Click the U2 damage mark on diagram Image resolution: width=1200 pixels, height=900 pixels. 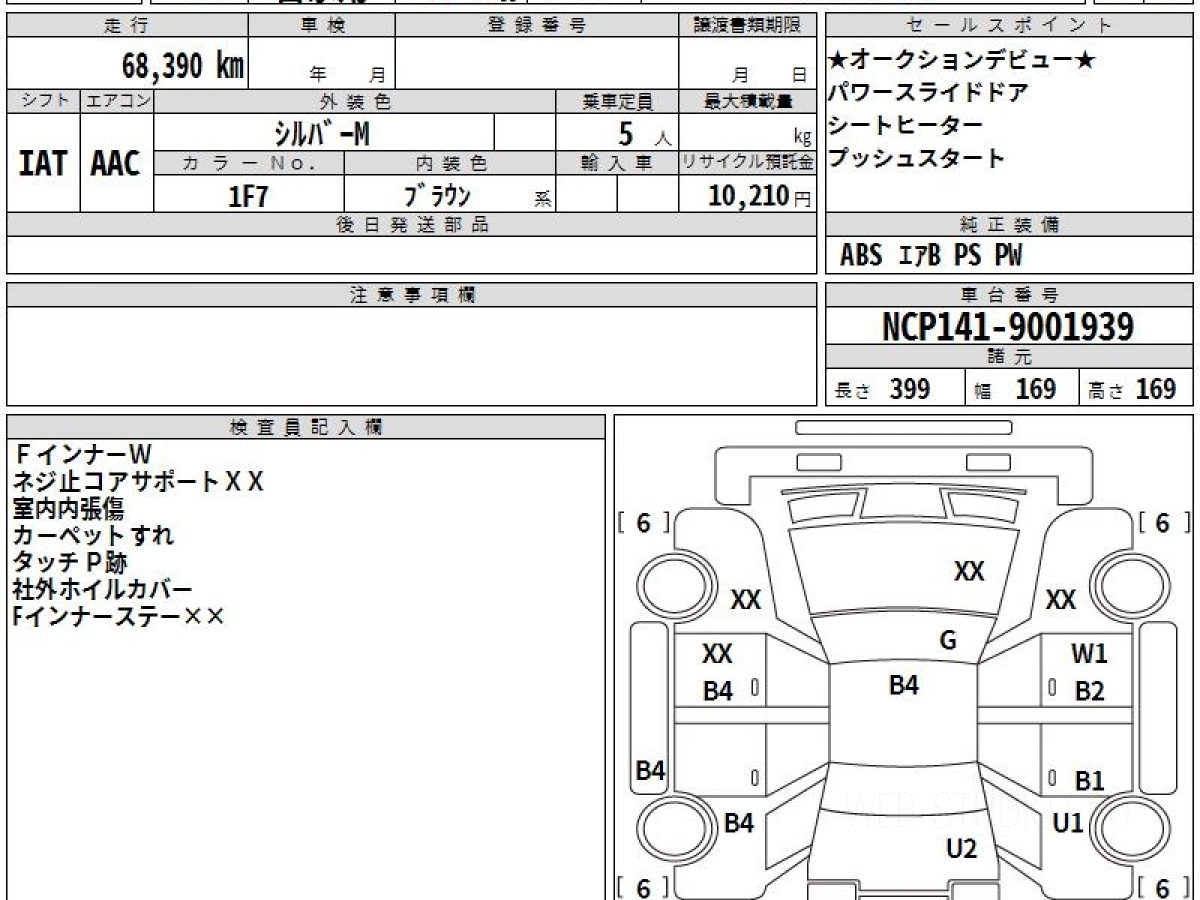961,849
